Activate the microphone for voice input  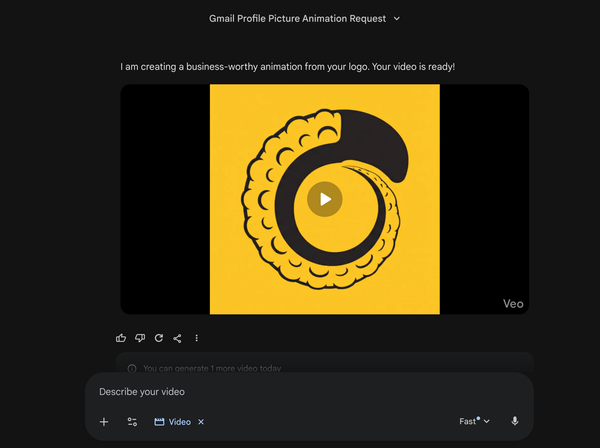pos(515,421)
